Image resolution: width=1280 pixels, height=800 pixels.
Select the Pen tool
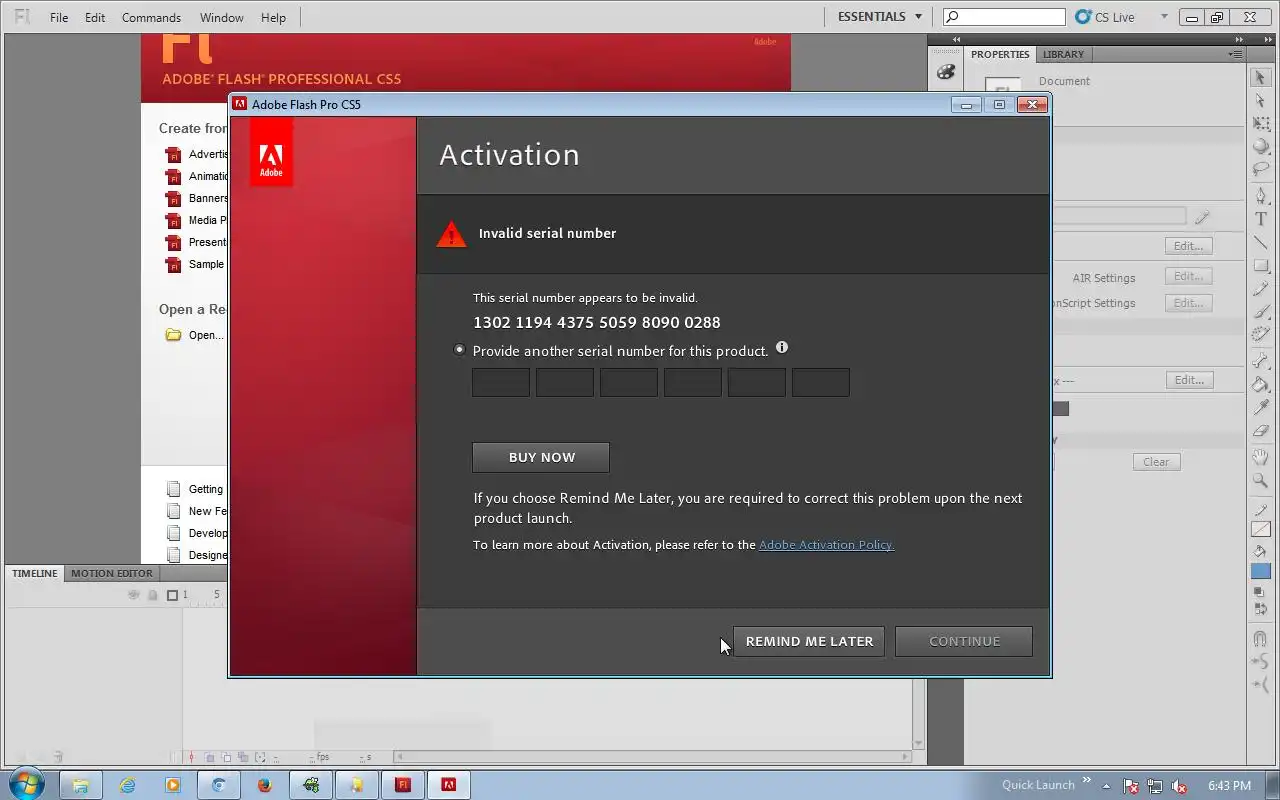1260,196
